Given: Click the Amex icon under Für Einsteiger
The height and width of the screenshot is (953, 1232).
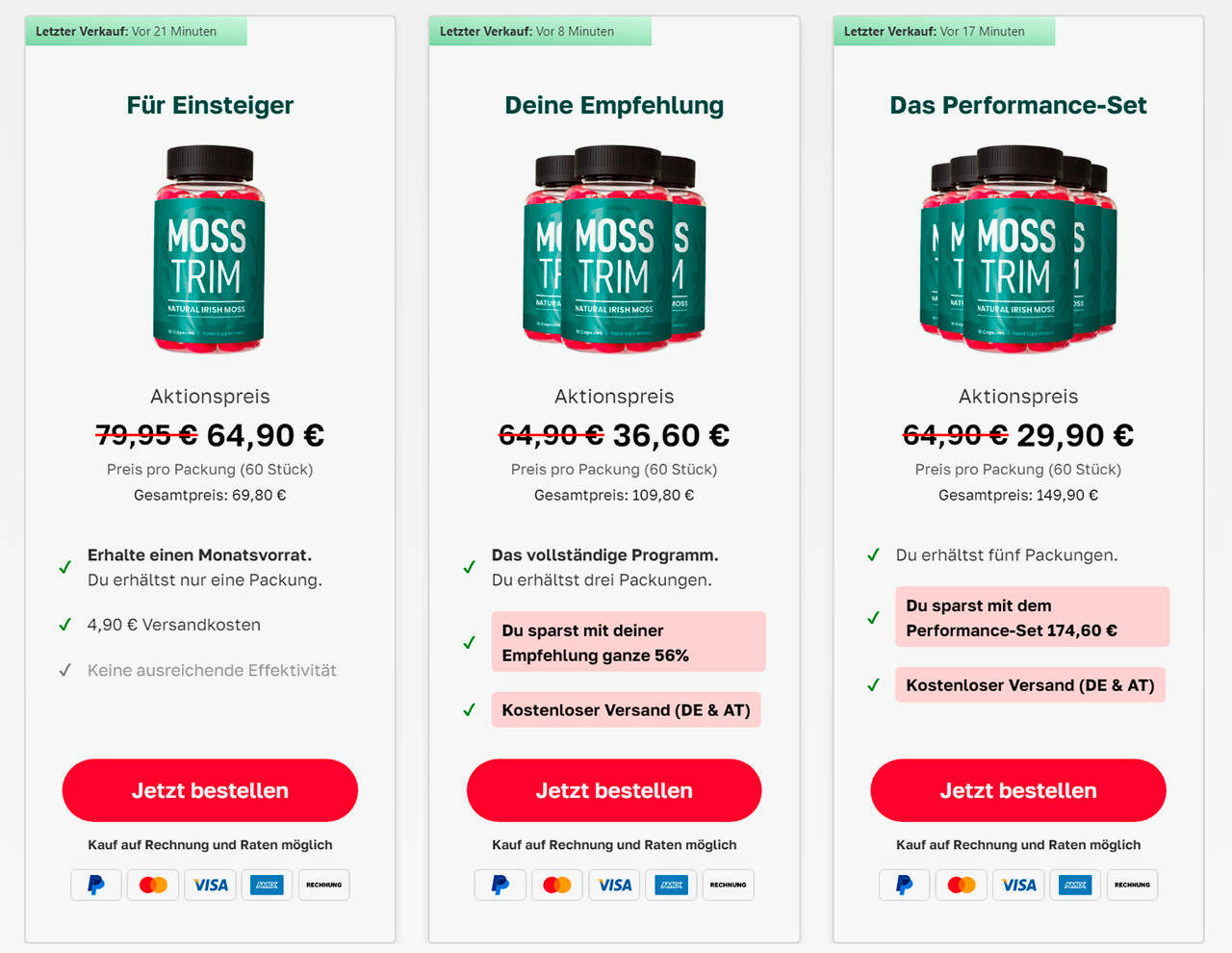Looking at the screenshot, I should pos(268,885).
